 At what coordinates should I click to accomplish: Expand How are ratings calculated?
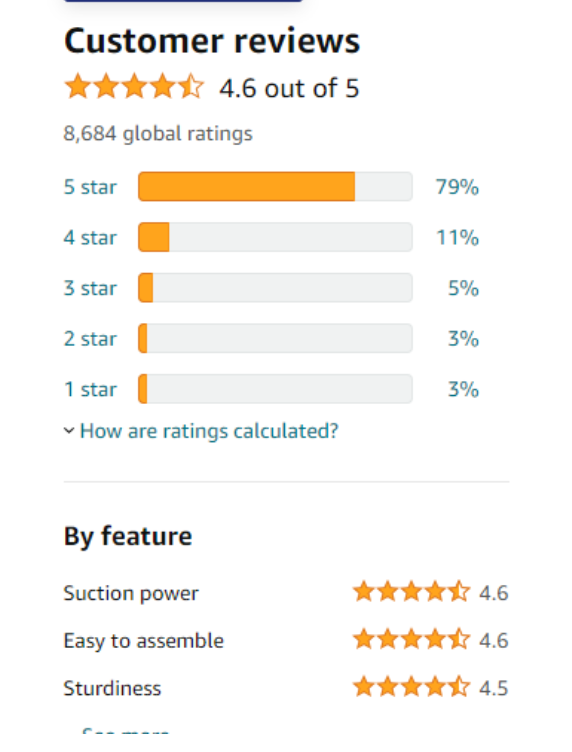click(x=209, y=431)
